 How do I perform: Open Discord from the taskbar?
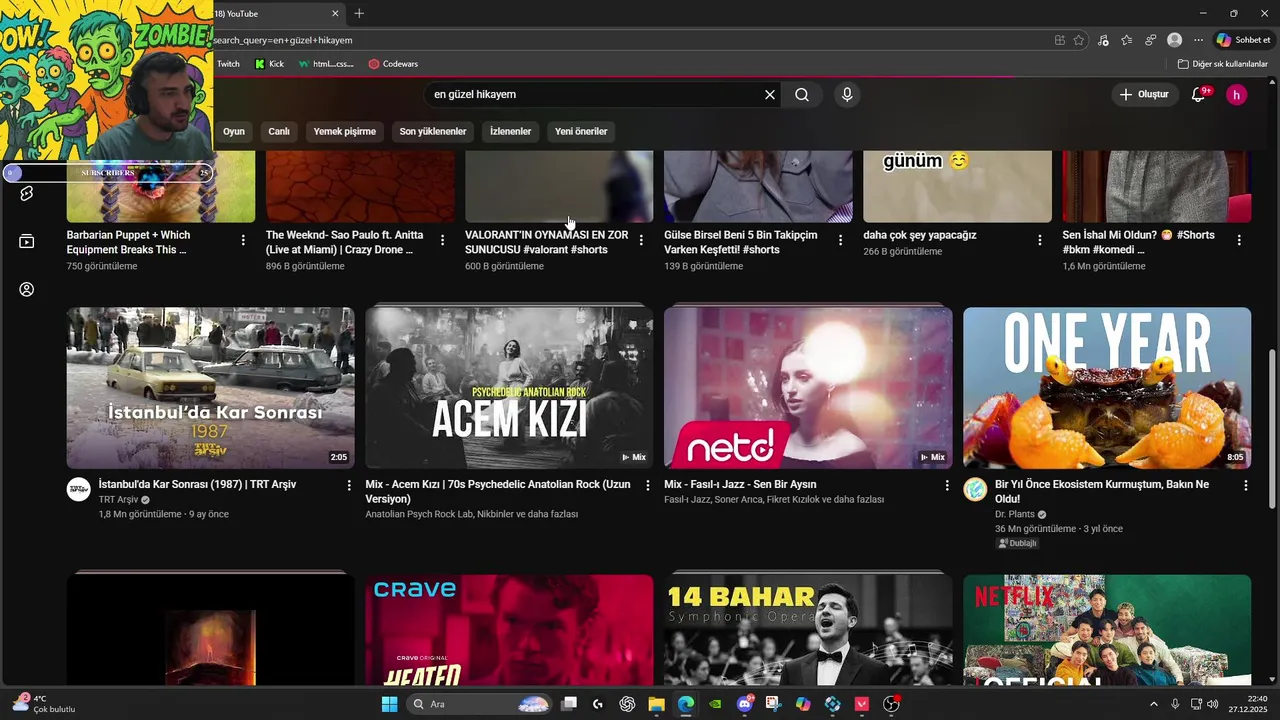[x=744, y=704]
